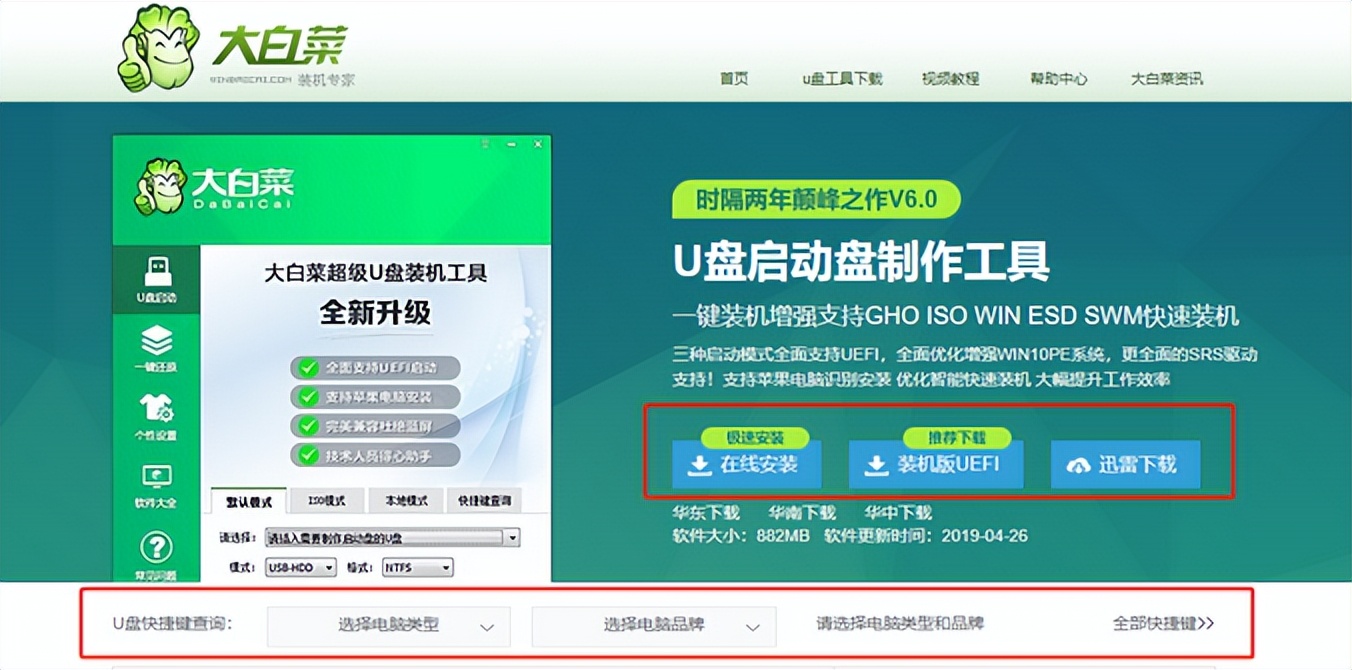
Task: Click the 迅雷下载 button
Action: click(x=1125, y=465)
